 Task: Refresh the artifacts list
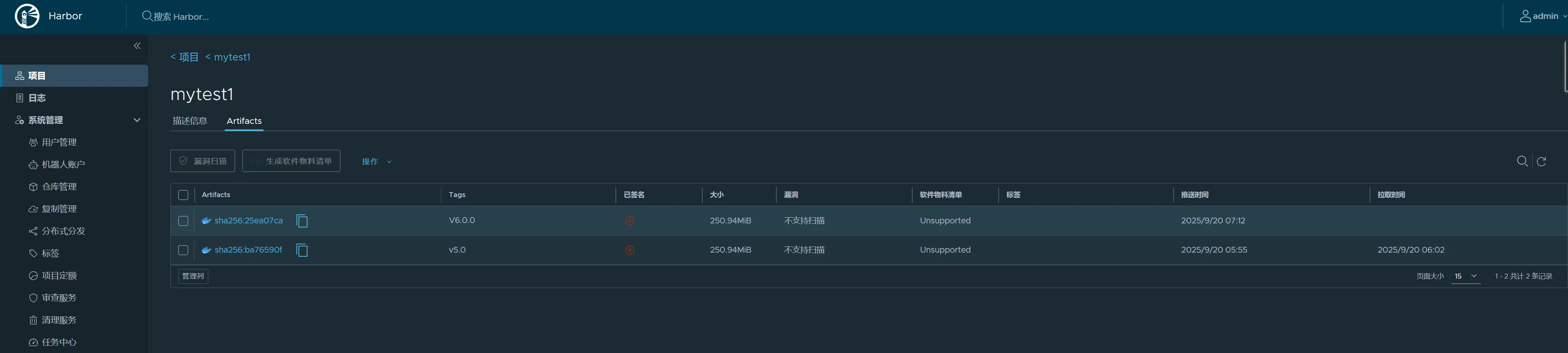point(1541,161)
